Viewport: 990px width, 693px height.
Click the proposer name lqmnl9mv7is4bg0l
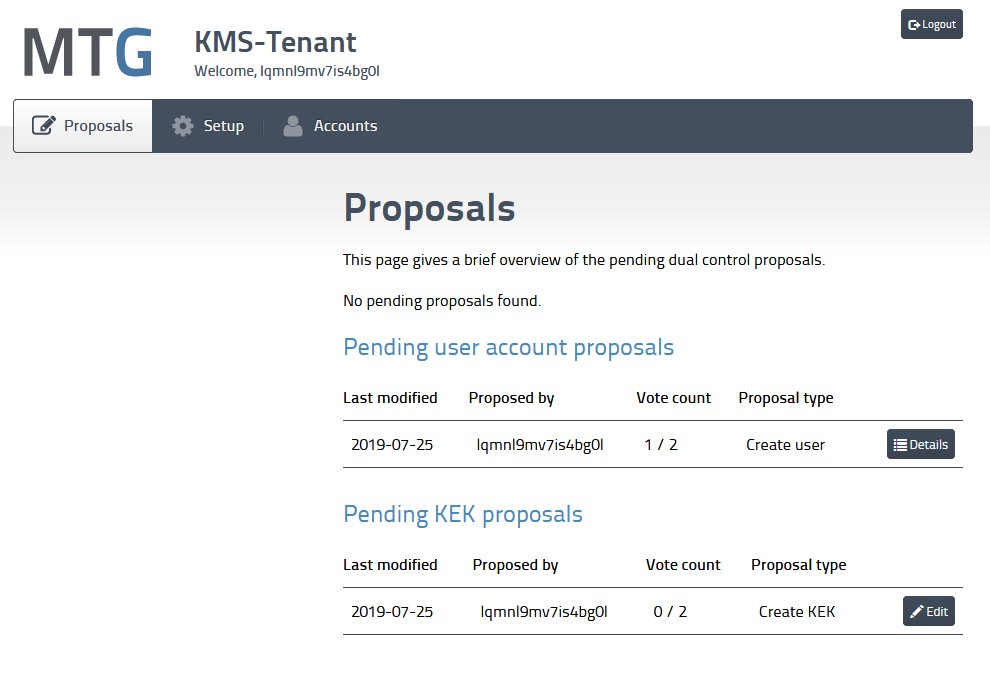coord(540,444)
